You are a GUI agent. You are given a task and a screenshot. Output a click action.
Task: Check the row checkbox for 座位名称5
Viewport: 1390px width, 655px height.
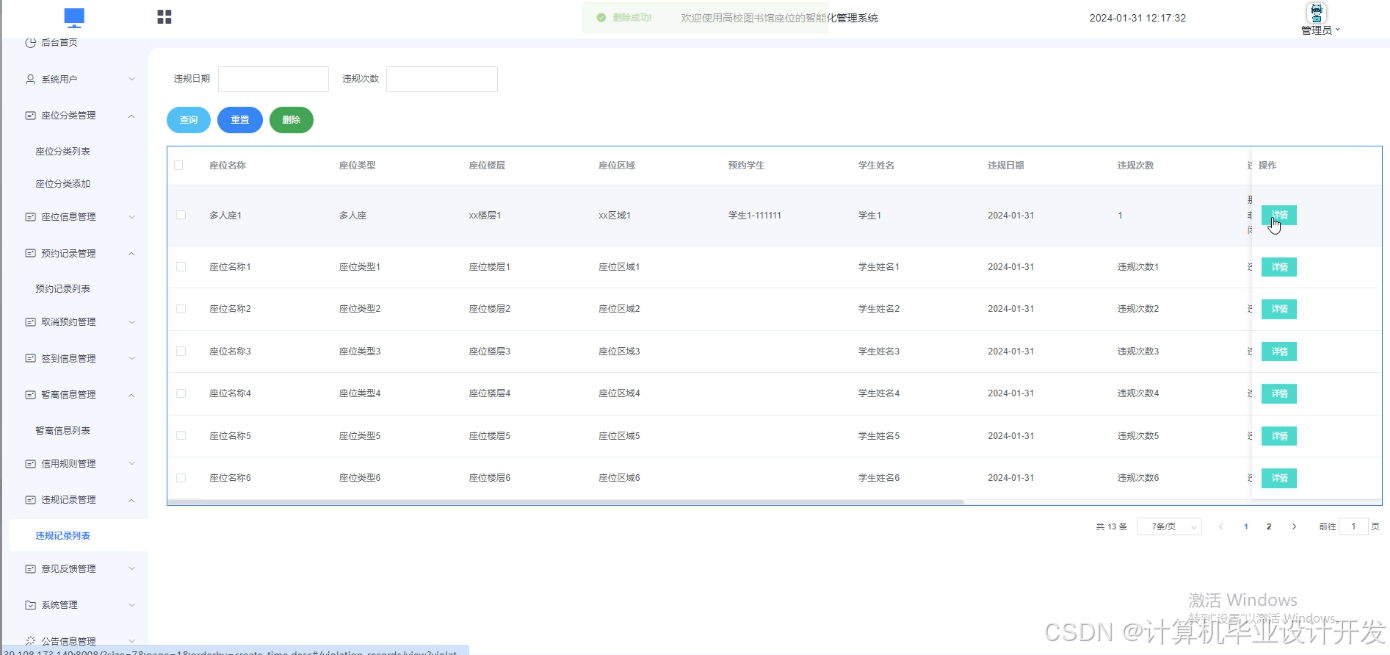point(180,436)
